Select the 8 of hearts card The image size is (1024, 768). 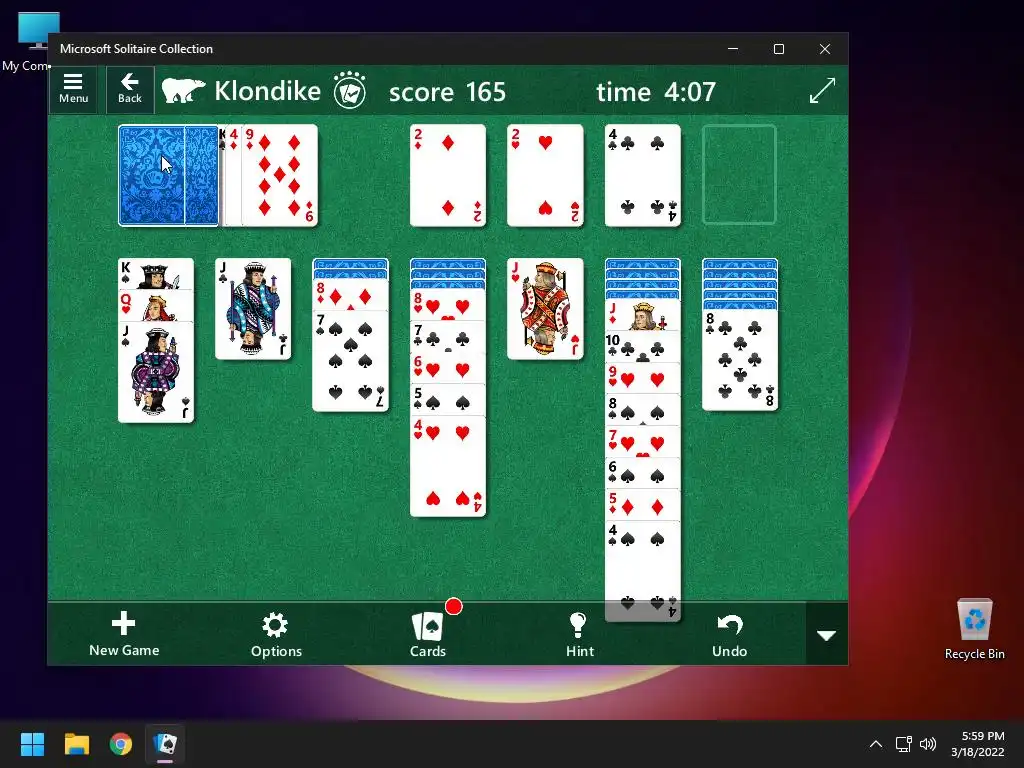[448, 304]
